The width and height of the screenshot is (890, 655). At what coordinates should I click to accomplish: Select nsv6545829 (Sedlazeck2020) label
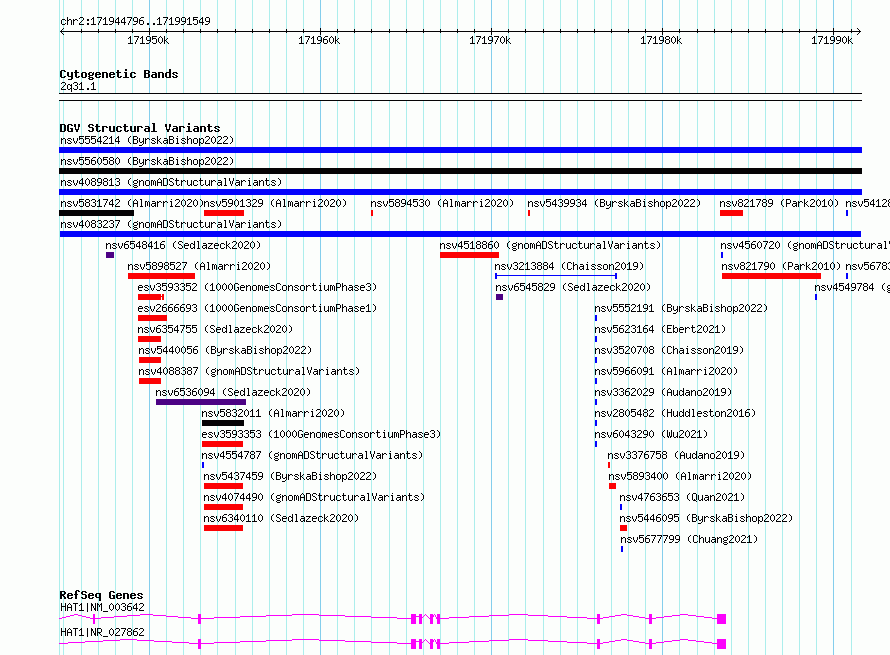[x=573, y=287]
